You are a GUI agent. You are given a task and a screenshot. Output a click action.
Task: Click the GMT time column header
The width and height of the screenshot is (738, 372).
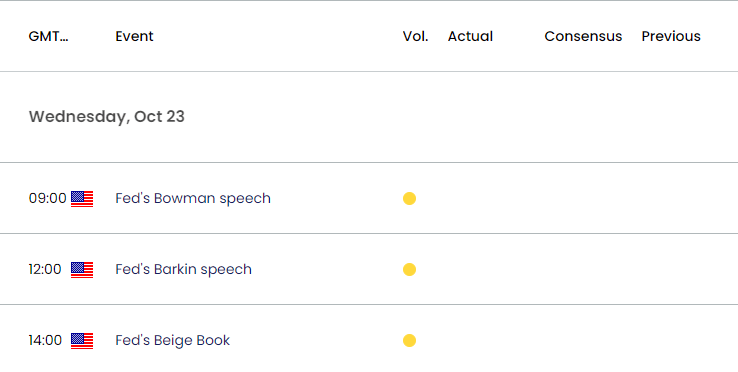click(x=48, y=36)
